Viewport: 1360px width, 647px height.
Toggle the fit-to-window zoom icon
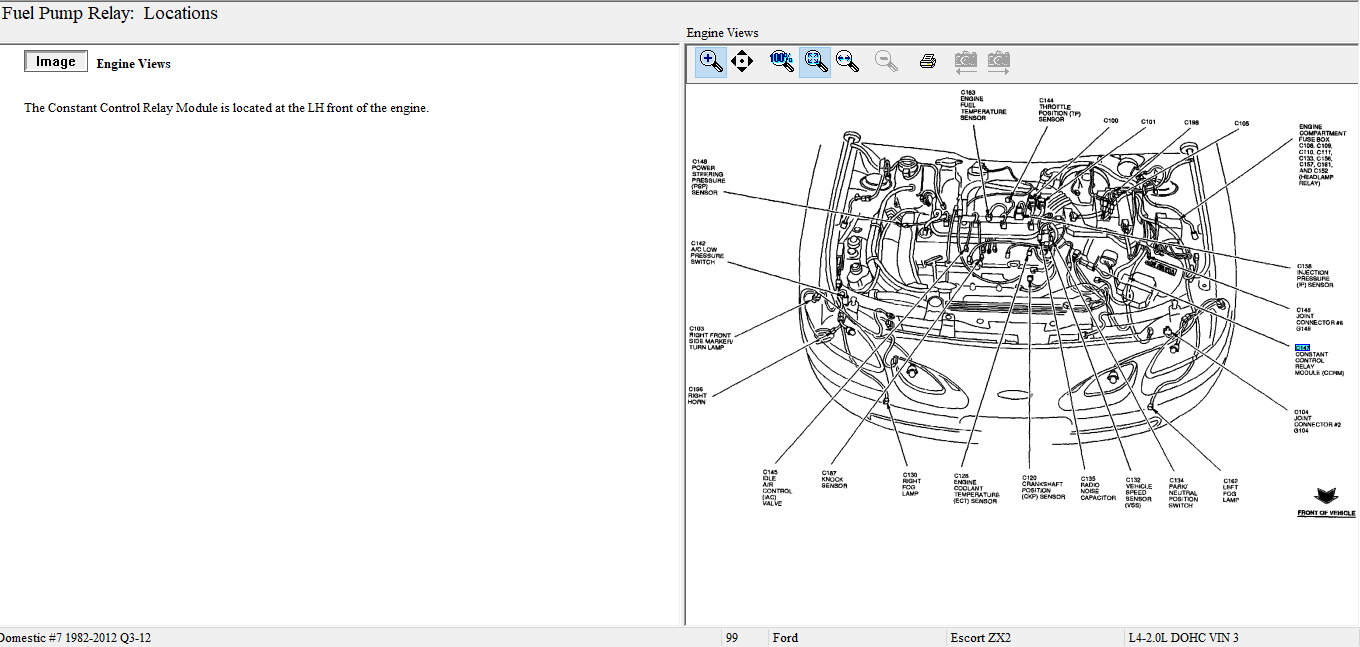[x=815, y=61]
